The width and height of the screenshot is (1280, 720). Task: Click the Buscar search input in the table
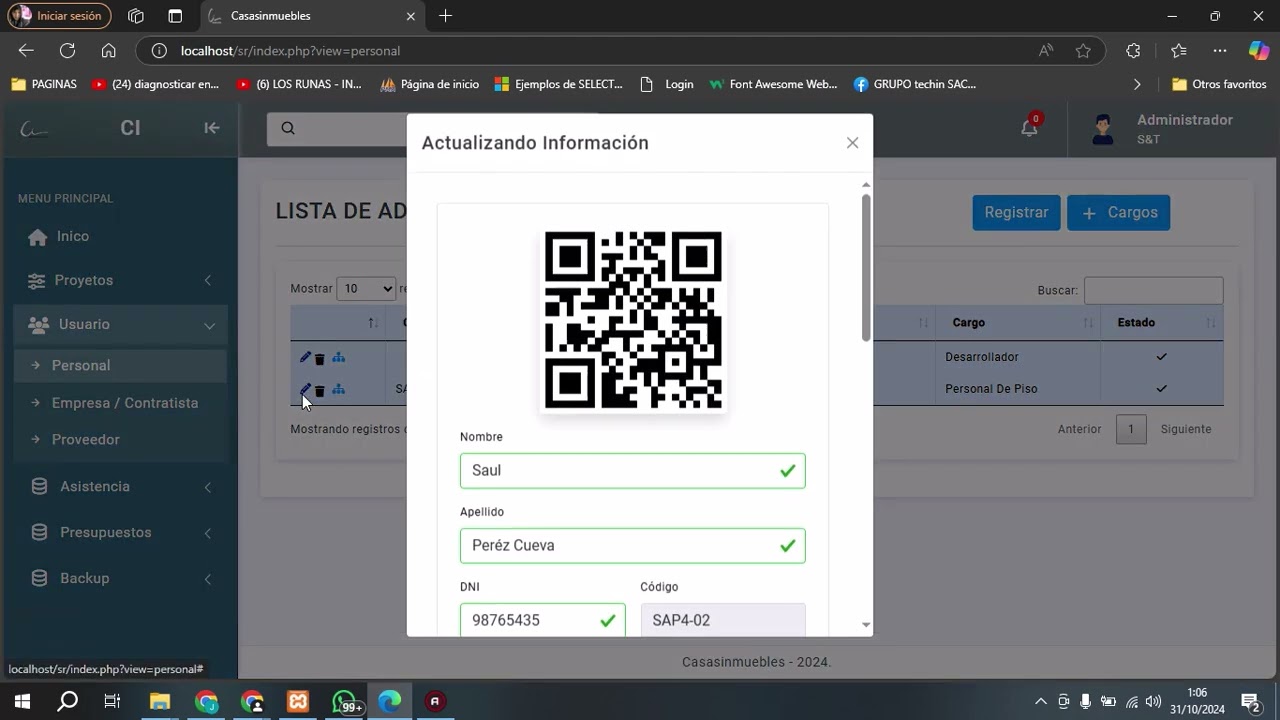coord(1153,290)
